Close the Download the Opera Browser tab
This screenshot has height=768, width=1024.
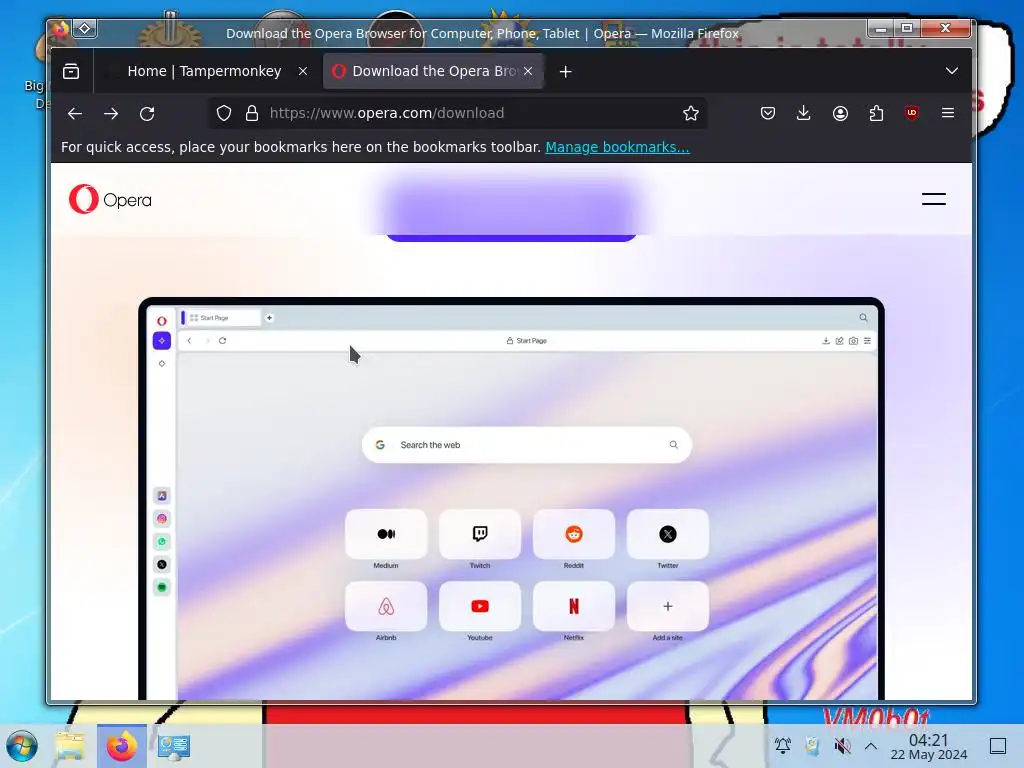(528, 71)
